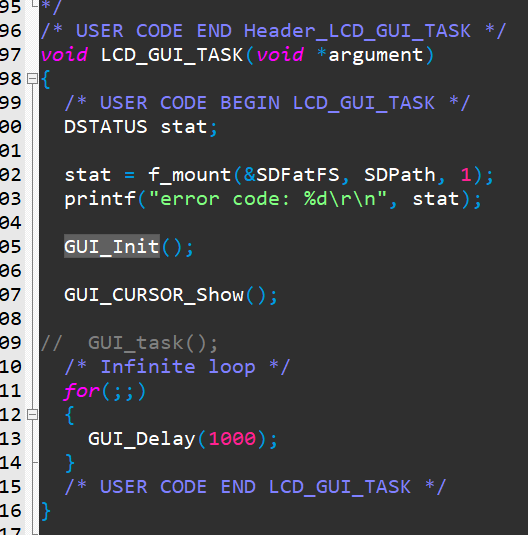Click the &SDFatFS argument in f_mount
This screenshot has width=528, height=535.
click(x=291, y=175)
